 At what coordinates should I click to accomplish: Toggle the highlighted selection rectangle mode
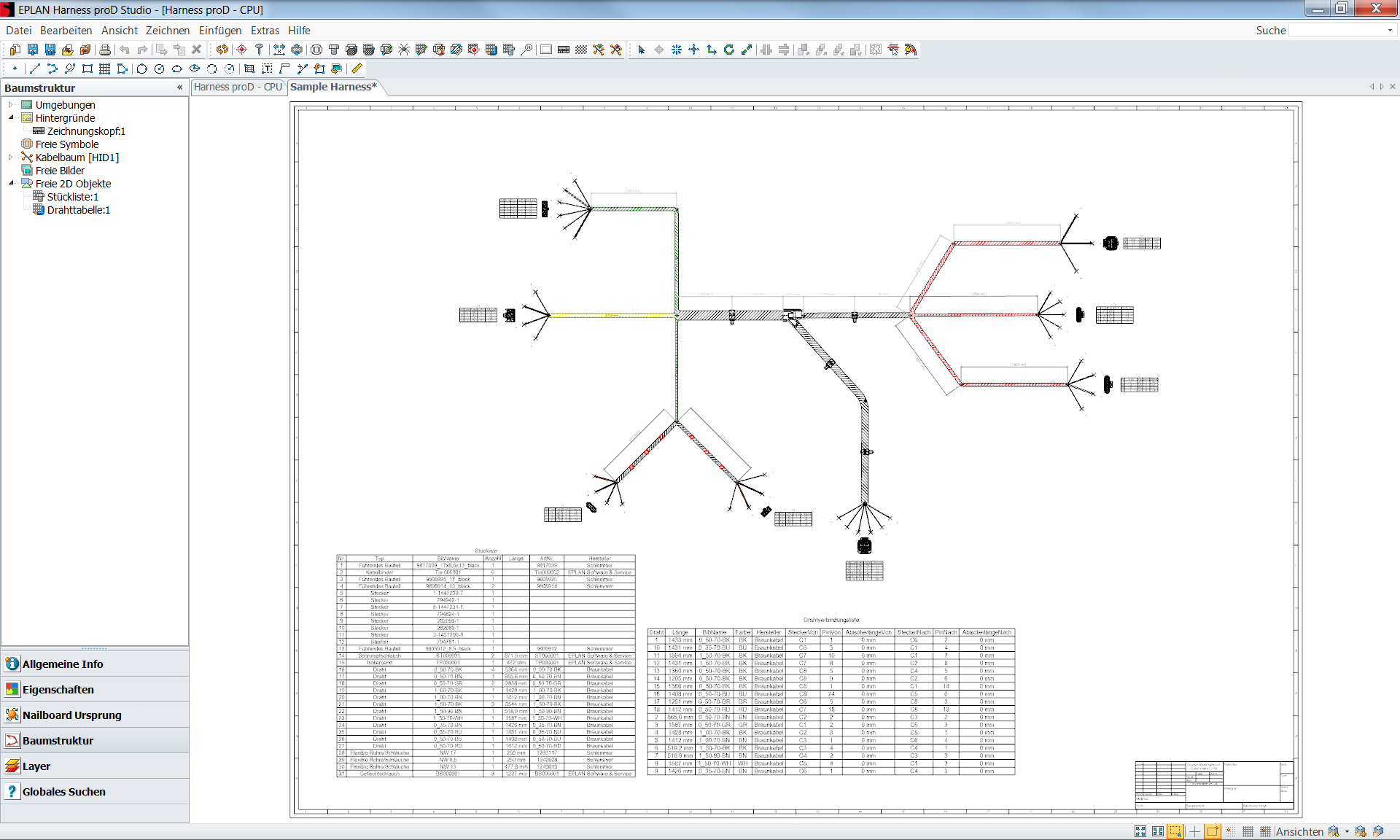tap(1175, 831)
